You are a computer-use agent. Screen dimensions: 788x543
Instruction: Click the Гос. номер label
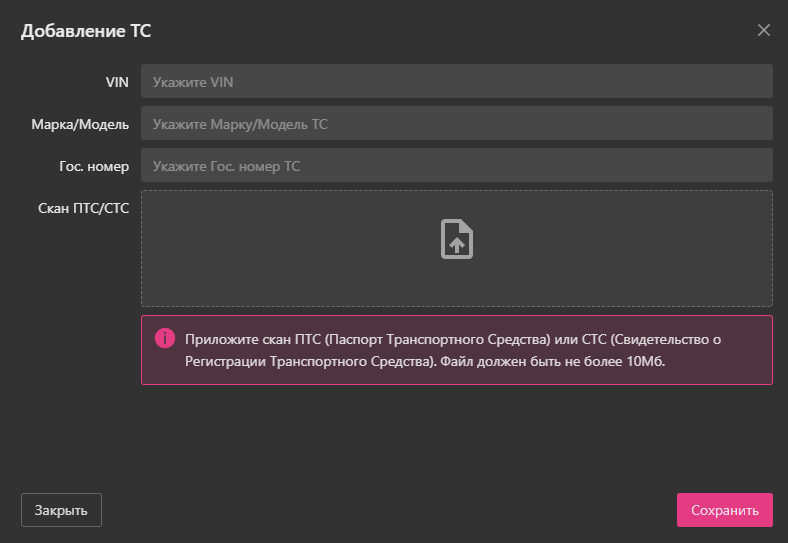tap(94, 166)
